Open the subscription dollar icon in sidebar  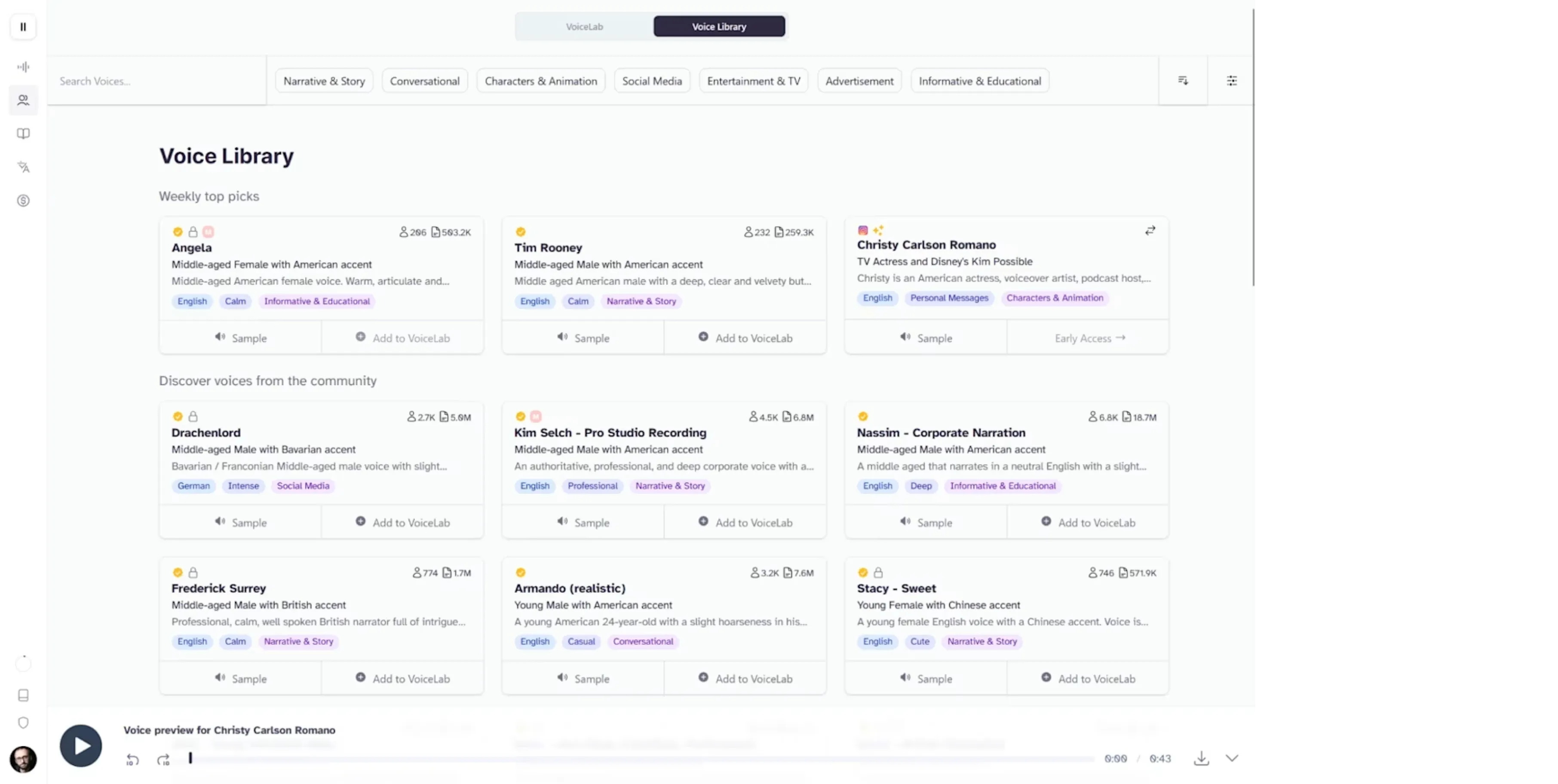tap(23, 201)
